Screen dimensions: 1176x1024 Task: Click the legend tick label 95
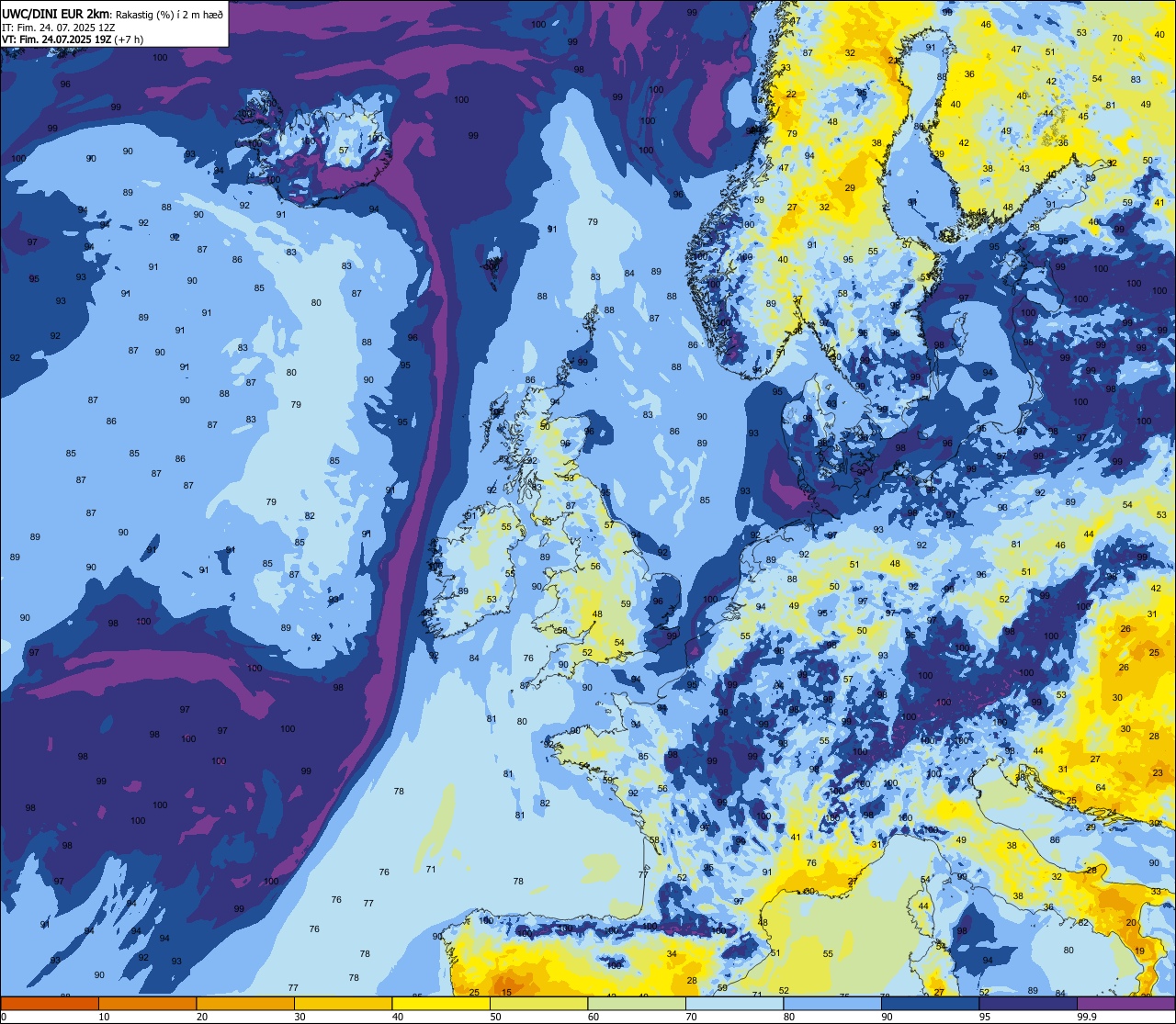click(985, 1017)
